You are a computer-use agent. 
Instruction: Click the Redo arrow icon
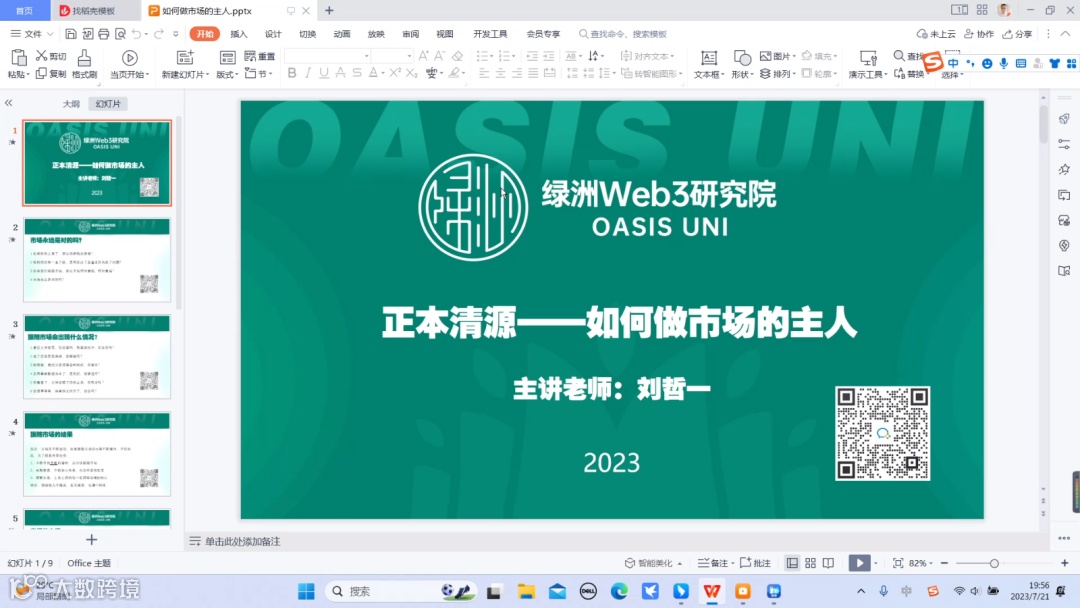pos(159,34)
